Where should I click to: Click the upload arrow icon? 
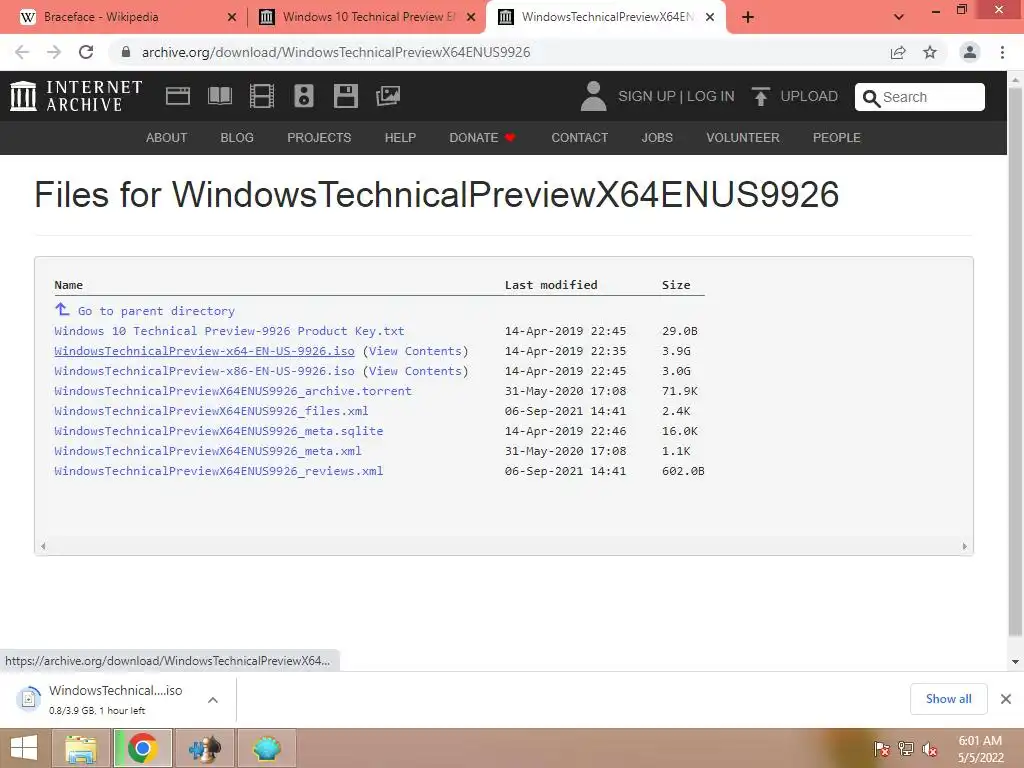[x=761, y=96]
